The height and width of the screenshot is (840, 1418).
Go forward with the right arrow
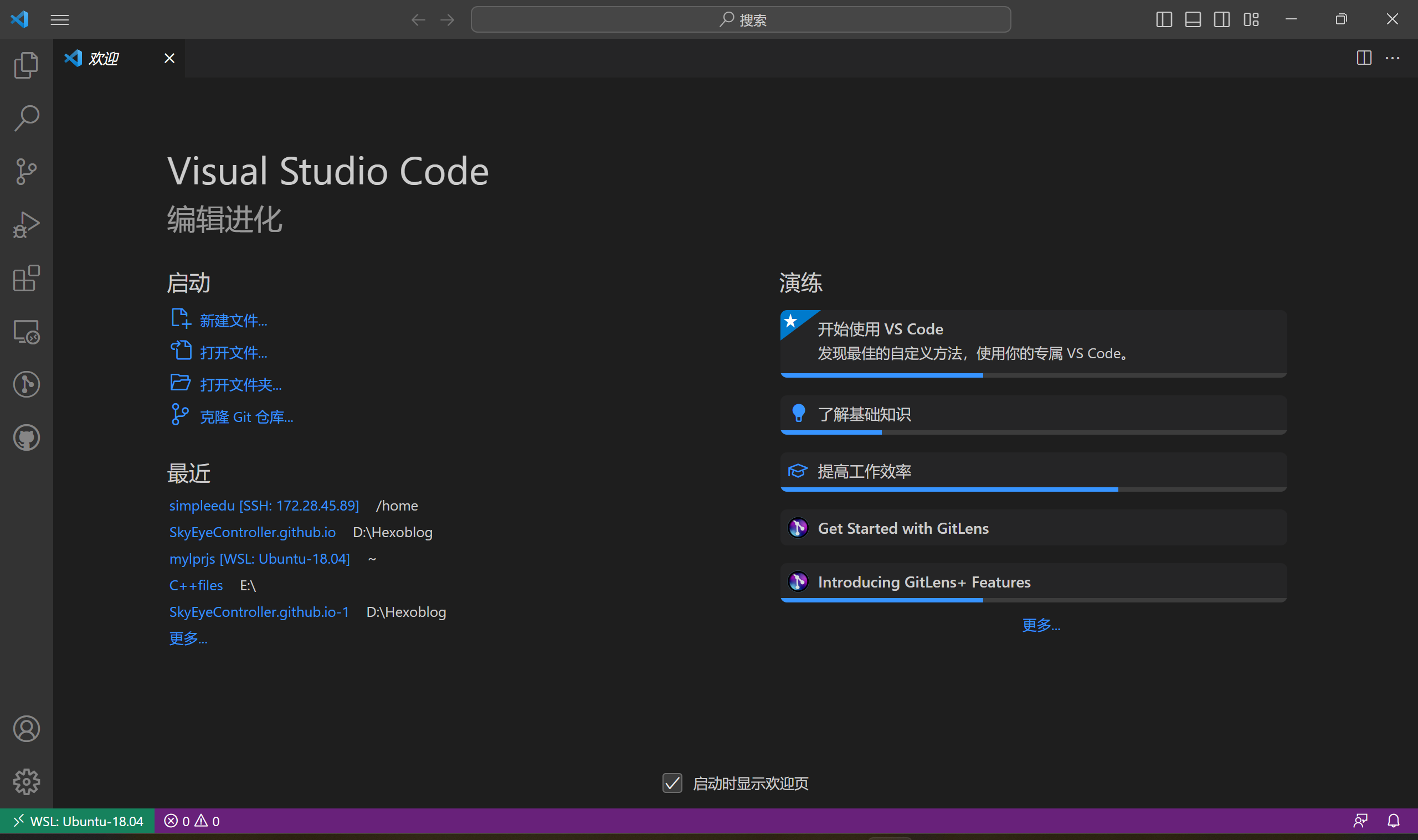pyautogui.click(x=447, y=20)
